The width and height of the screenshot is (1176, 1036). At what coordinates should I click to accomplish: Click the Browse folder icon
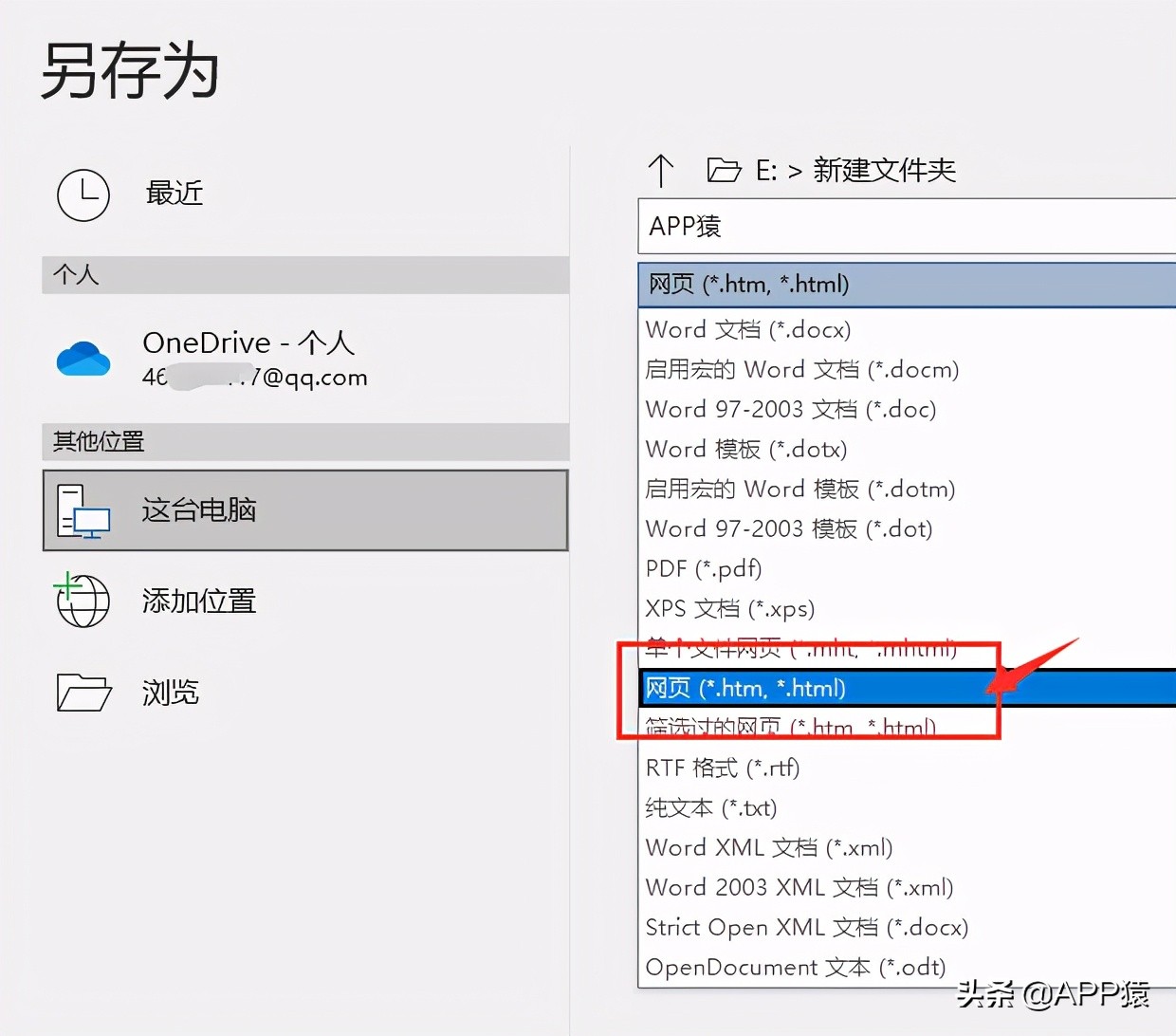click(84, 693)
